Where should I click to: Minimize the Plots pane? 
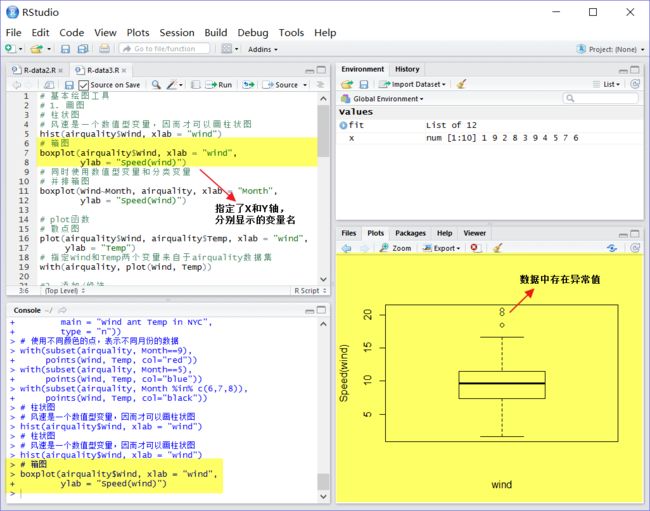click(x=623, y=235)
